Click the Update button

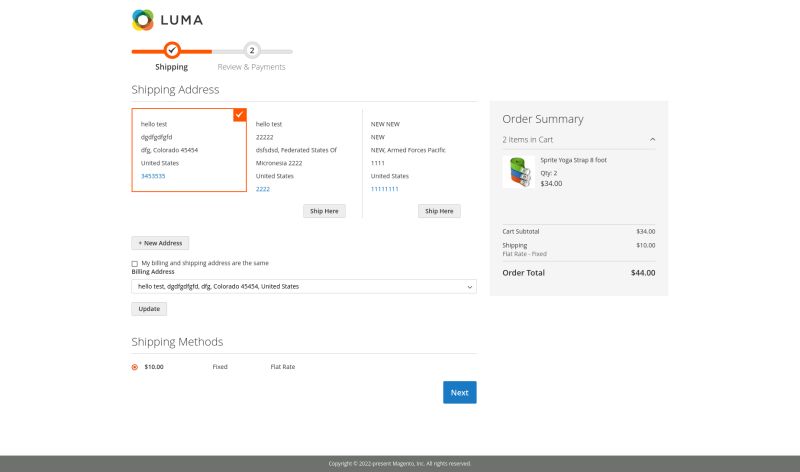(149, 309)
